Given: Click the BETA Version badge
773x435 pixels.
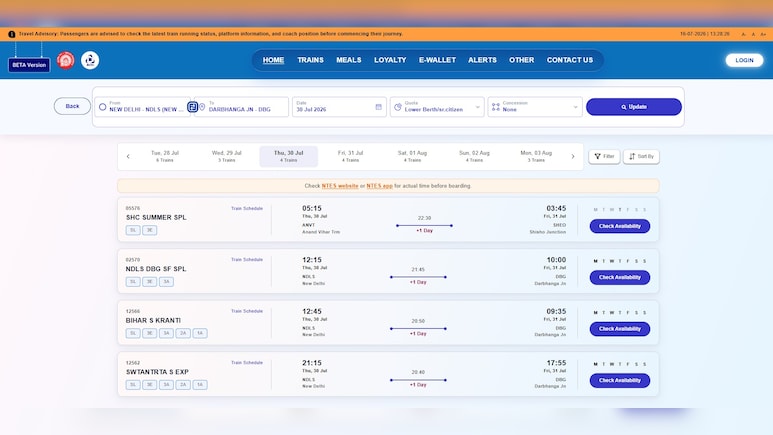Looking at the screenshot, I should [x=29, y=65].
